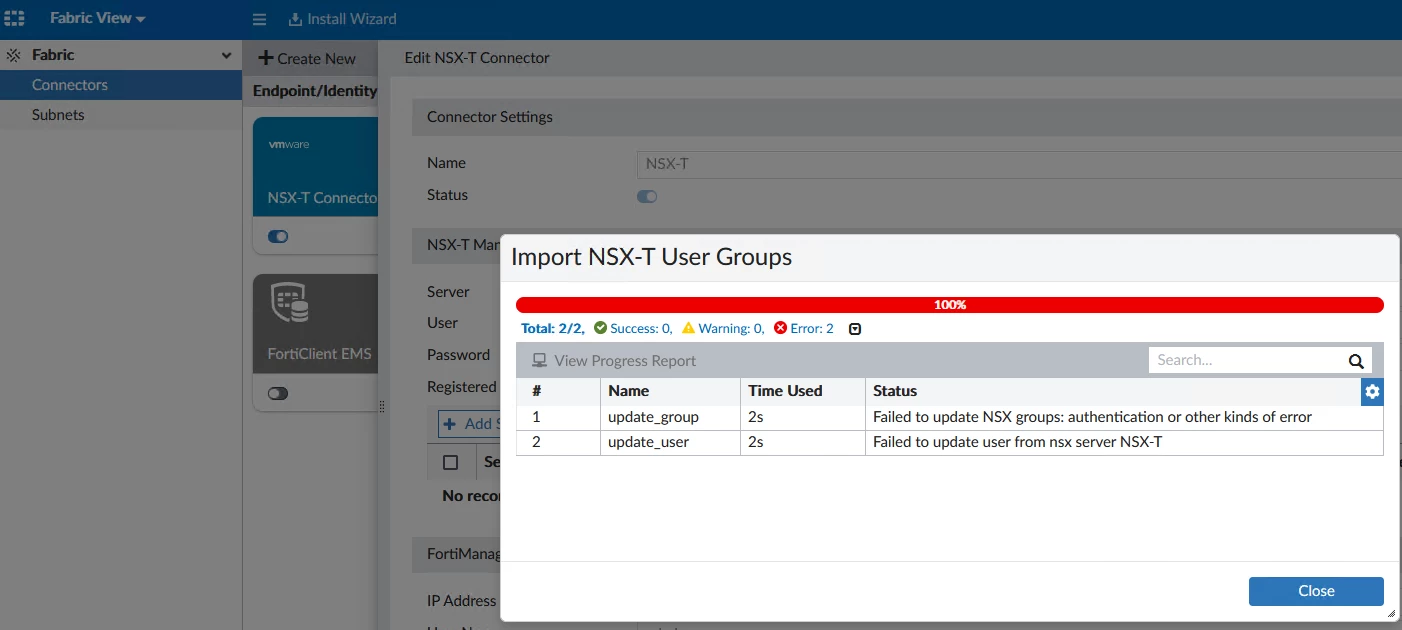Close the Import NSX-T User Groups dialog
1402x630 pixels.
pyautogui.click(x=1316, y=591)
